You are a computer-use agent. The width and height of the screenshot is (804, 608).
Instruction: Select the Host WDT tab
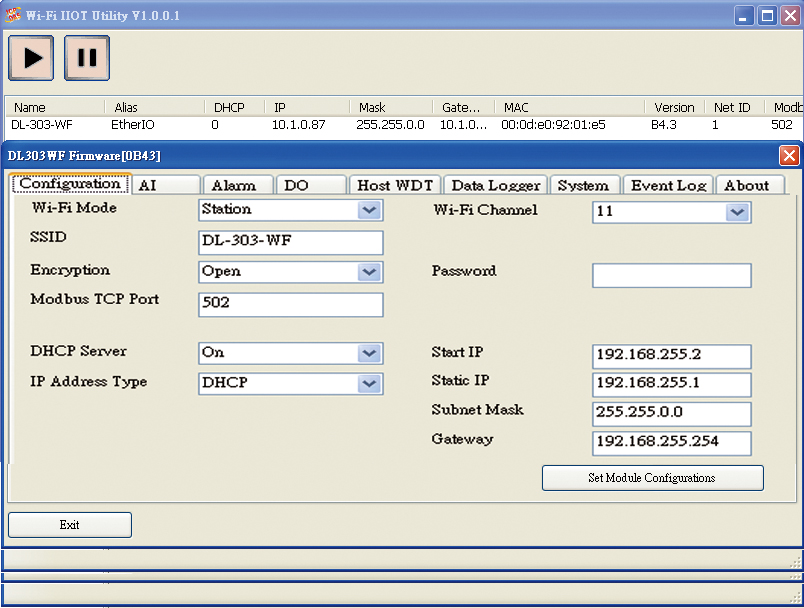(x=394, y=185)
